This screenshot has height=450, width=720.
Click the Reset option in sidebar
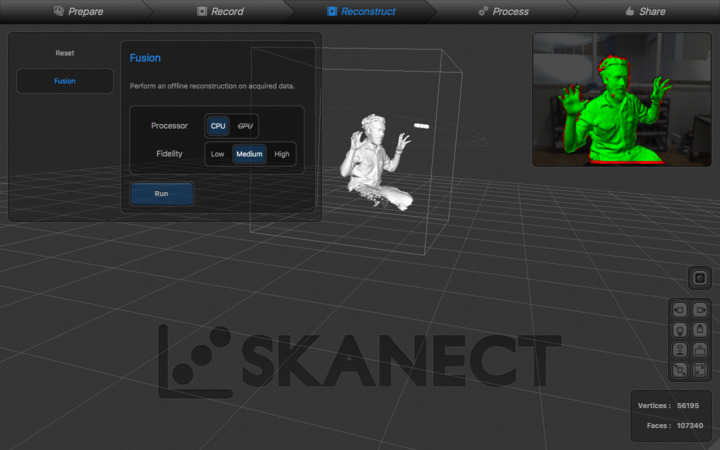(65, 53)
